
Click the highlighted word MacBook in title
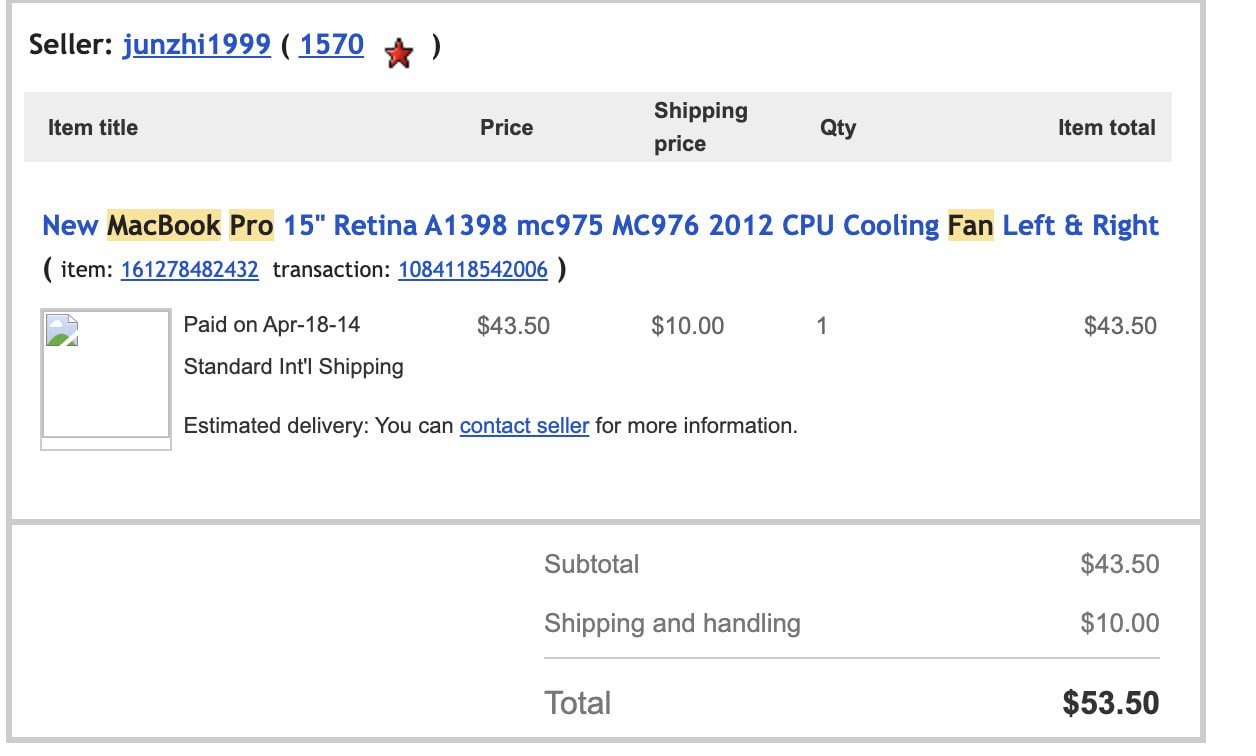[164, 225]
